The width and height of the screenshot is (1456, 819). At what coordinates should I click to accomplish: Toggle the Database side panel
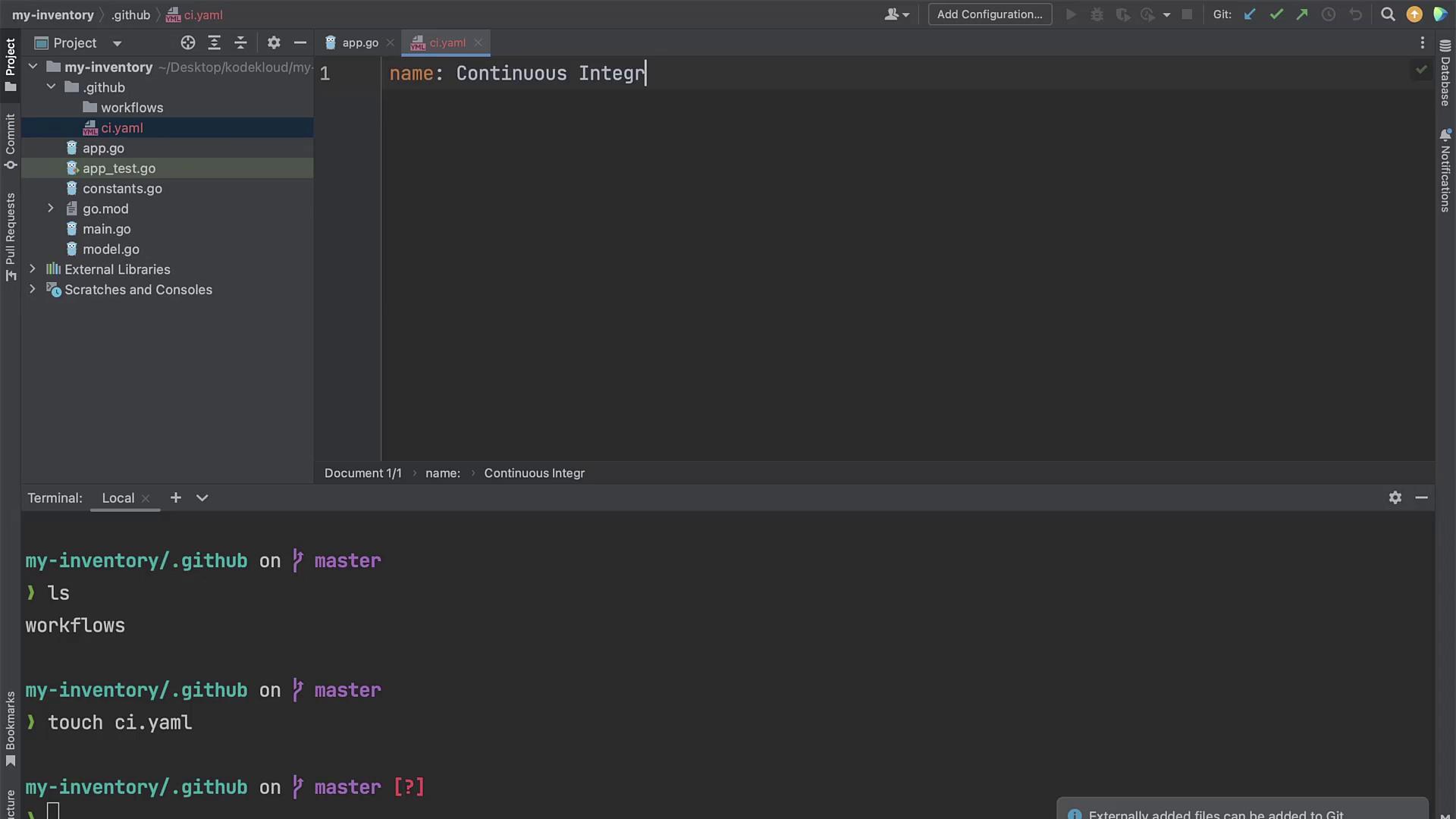[x=1445, y=74]
